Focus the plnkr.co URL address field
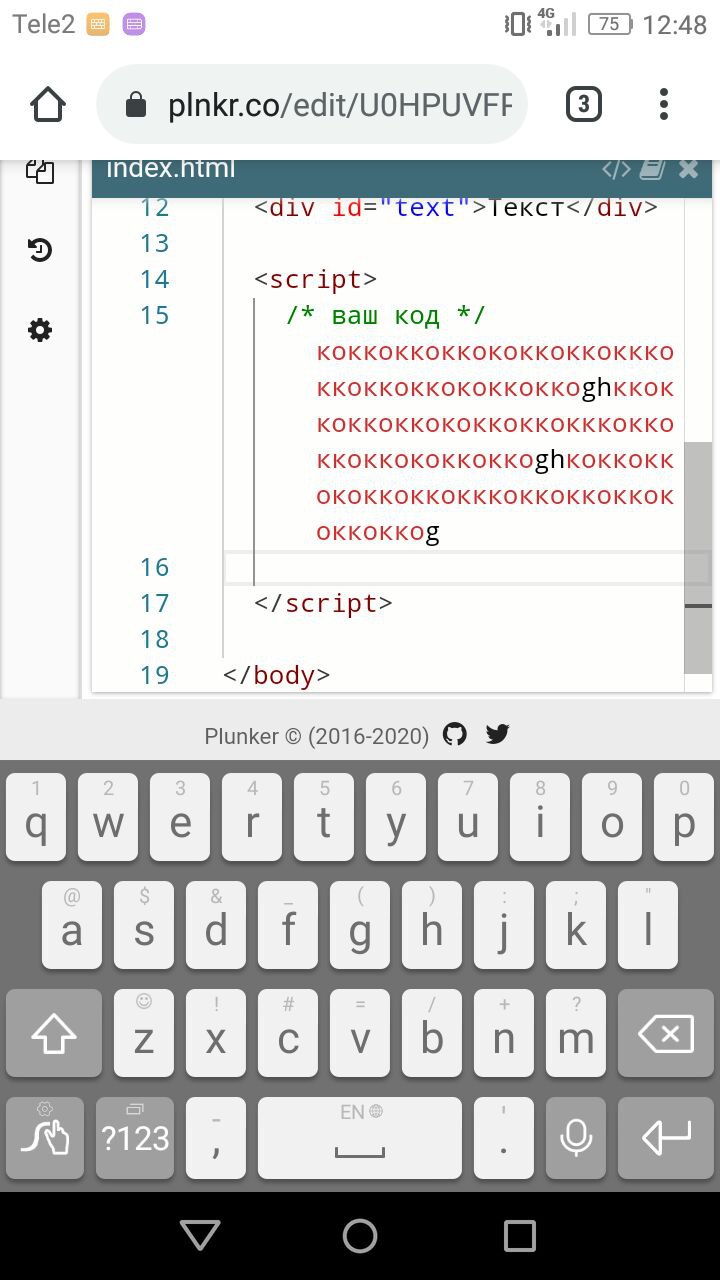 (x=311, y=105)
